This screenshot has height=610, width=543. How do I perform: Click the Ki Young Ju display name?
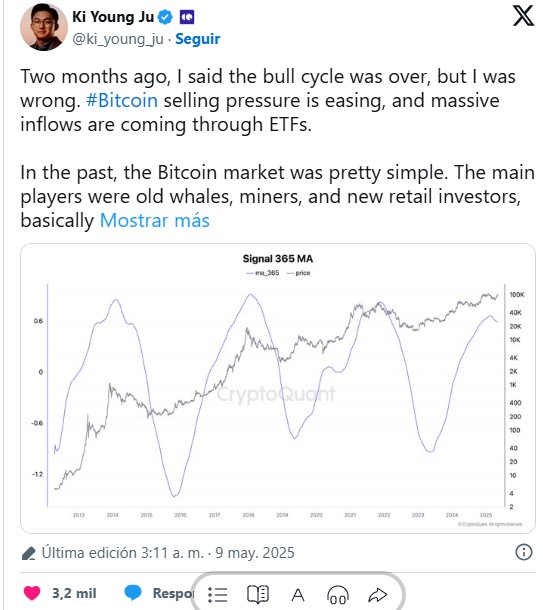click(113, 17)
